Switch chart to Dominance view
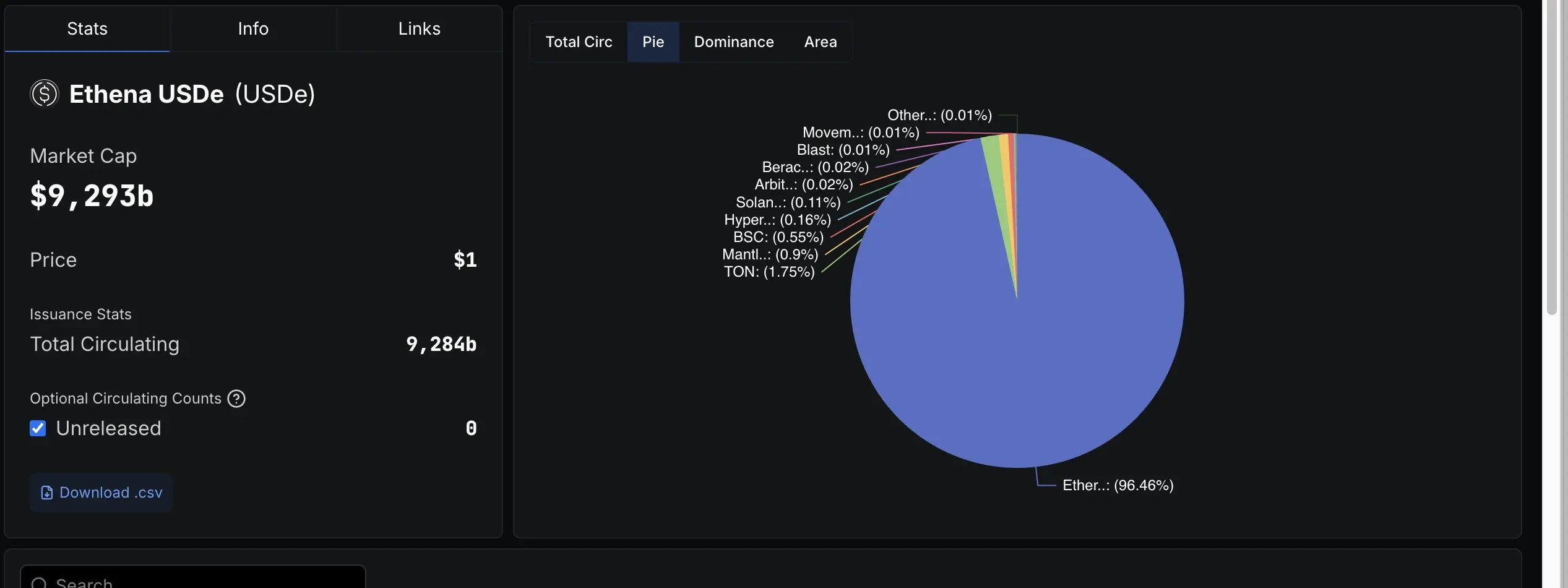Screen dimensions: 1568x588 pos(734,42)
